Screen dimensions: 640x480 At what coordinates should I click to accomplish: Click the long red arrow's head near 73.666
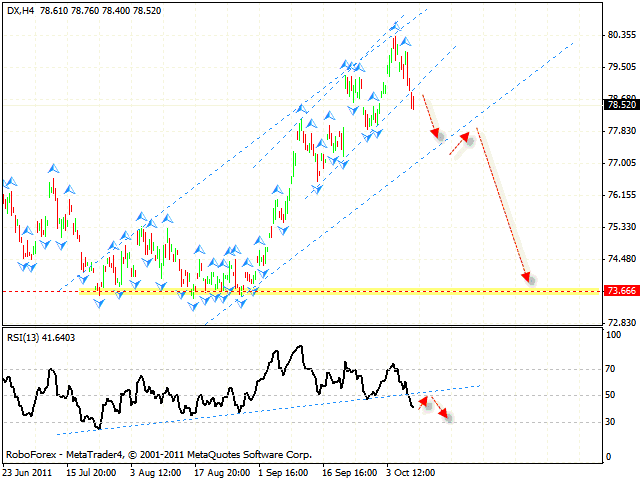(526, 277)
